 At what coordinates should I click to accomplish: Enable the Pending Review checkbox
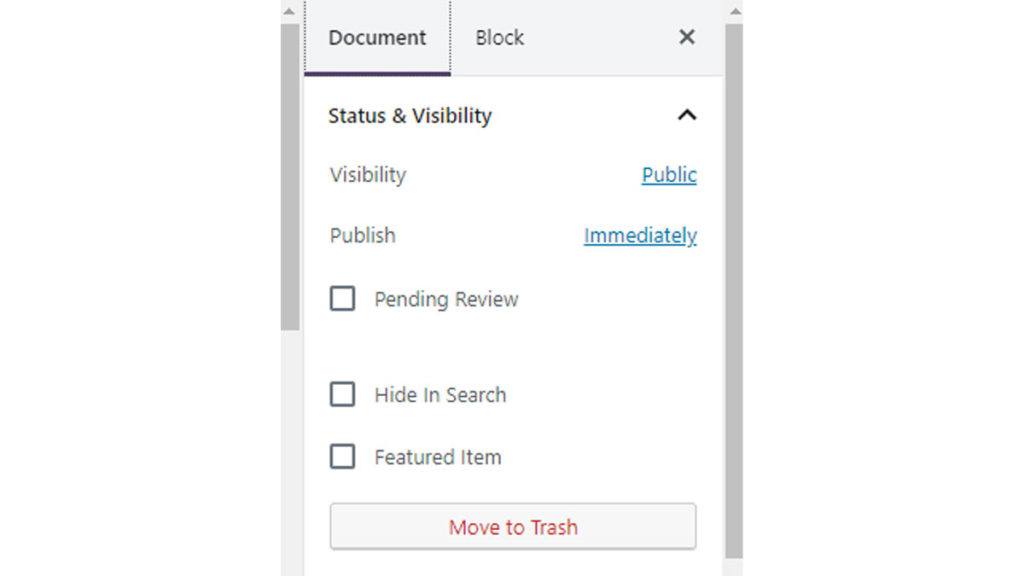click(x=343, y=299)
